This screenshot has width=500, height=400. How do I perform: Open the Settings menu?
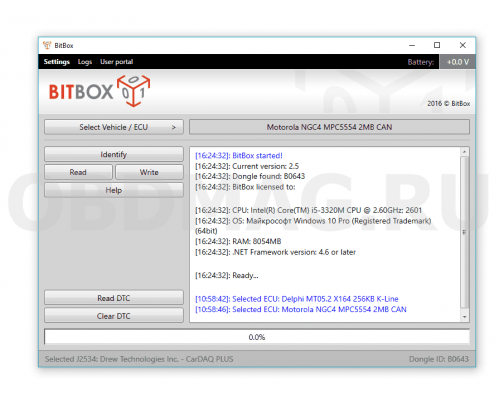point(57,62)
